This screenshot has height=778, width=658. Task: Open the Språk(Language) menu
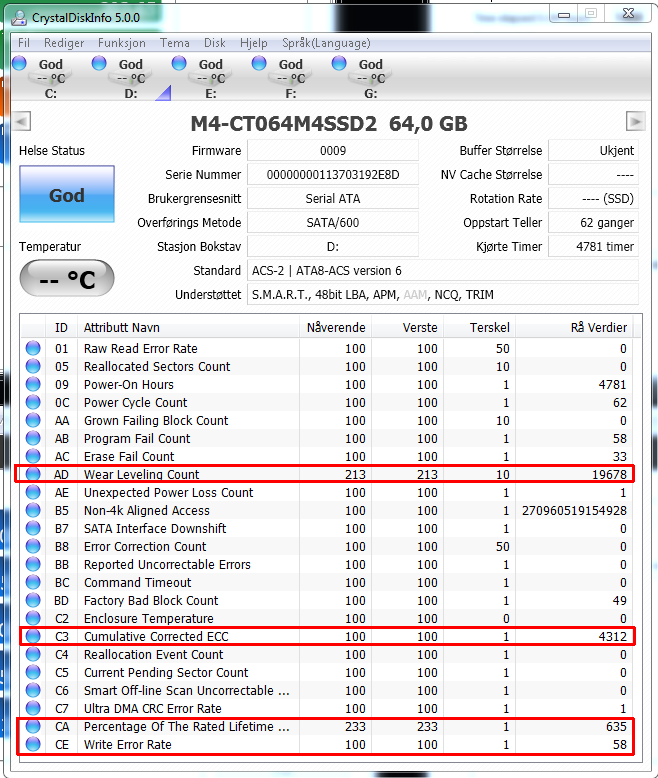point(326,43)
